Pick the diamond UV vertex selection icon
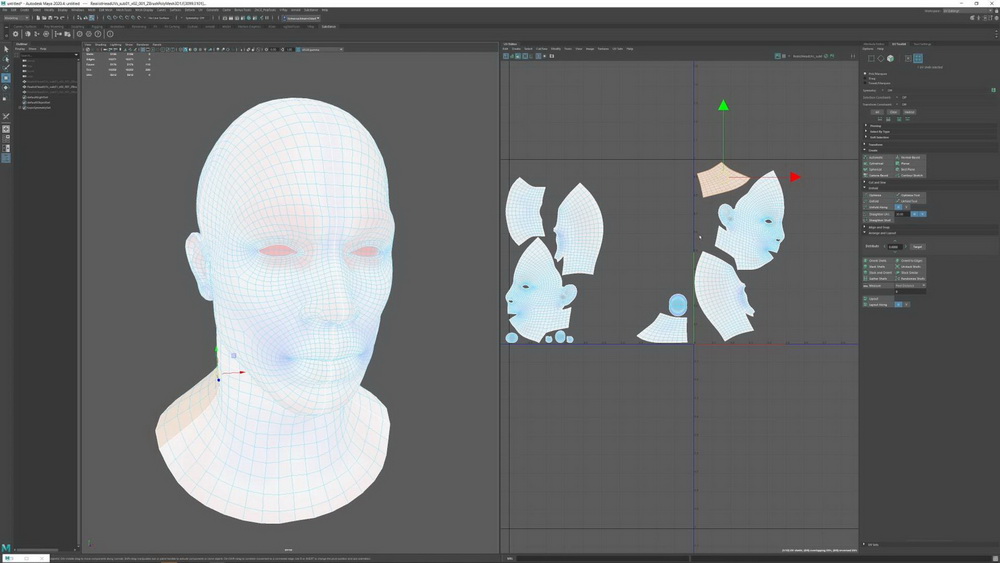 click(x=881, y=59)
